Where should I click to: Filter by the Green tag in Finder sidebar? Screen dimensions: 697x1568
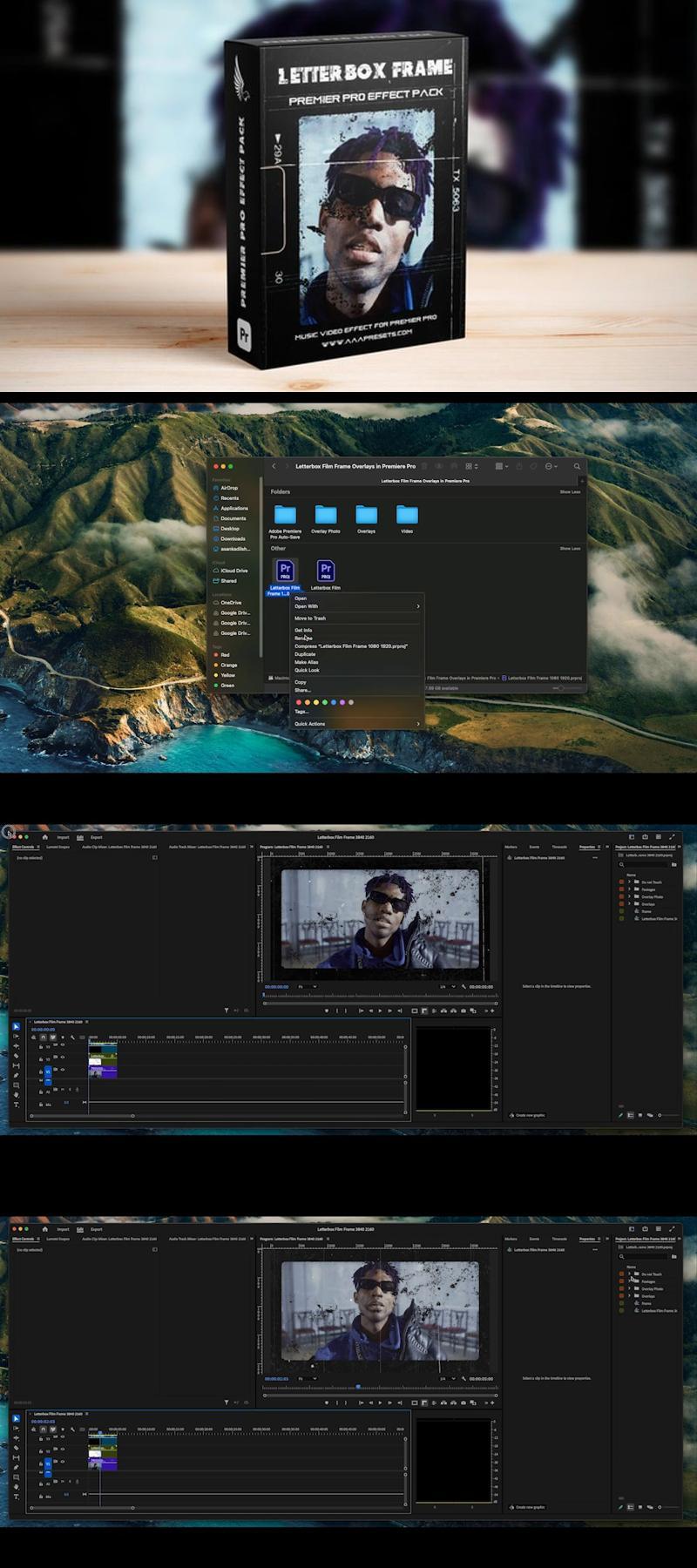[224, 686]
